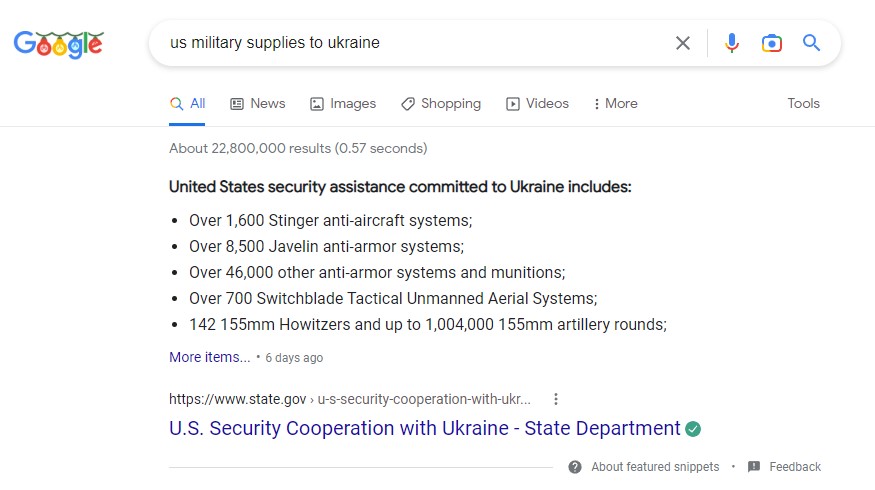Click the blue magnifier search button
Screen dimensions: 875x490
[811, 43]
